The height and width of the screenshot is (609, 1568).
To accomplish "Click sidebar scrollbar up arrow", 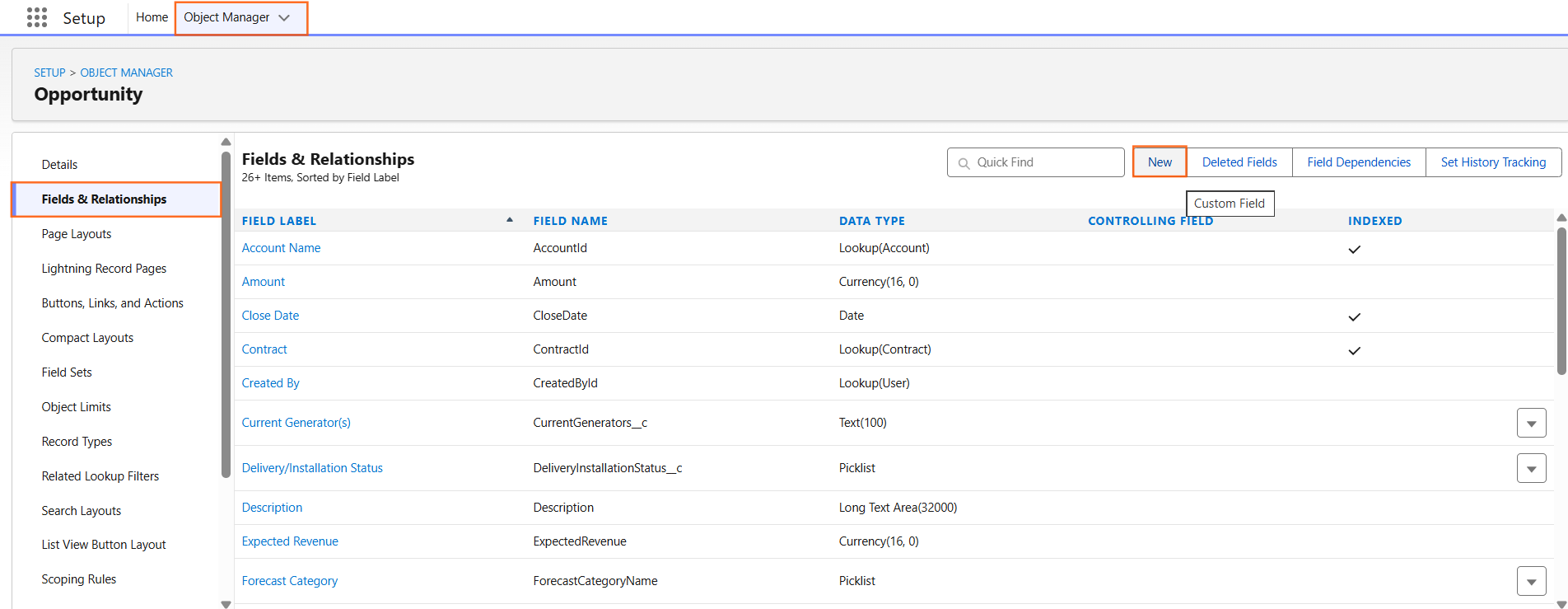I will pyautogui.click(x=226, y=142).
